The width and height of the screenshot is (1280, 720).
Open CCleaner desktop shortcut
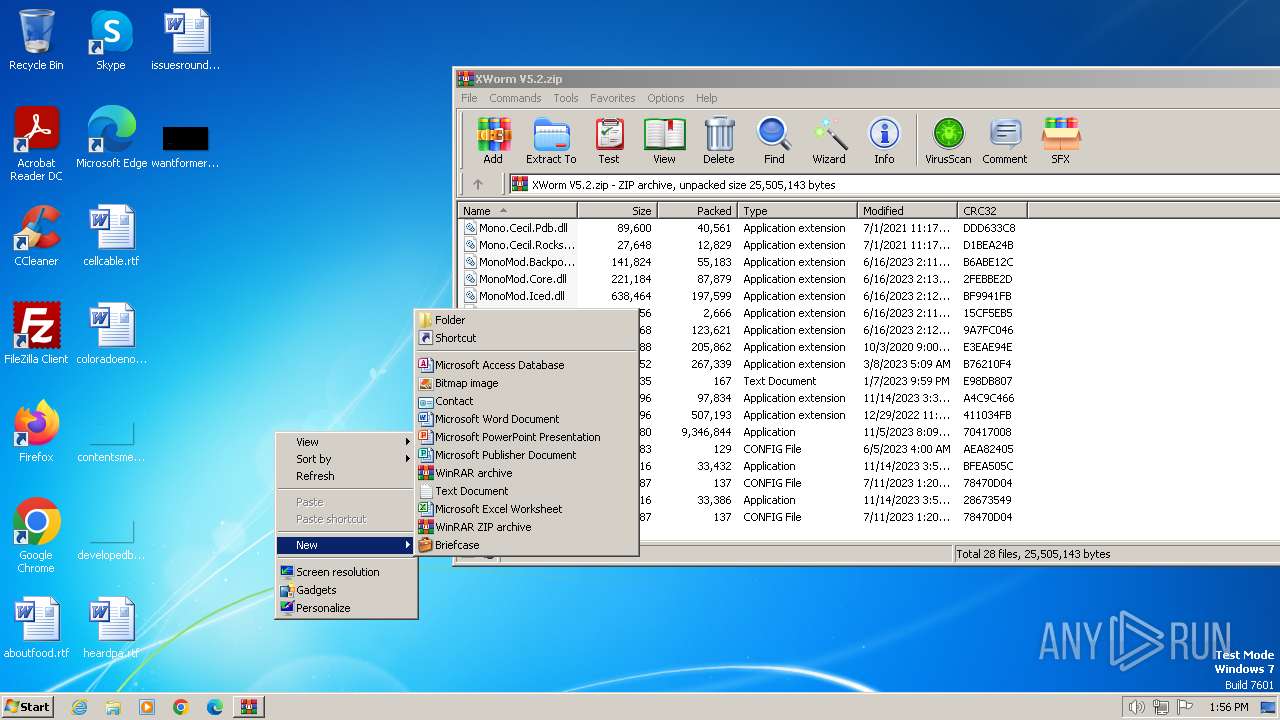(36, 236)
